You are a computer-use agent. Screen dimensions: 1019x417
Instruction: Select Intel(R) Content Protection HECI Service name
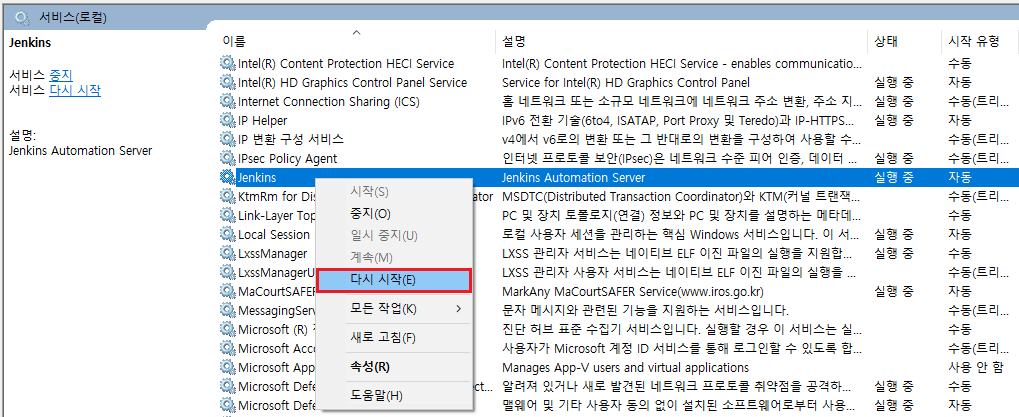coord(346,64)
